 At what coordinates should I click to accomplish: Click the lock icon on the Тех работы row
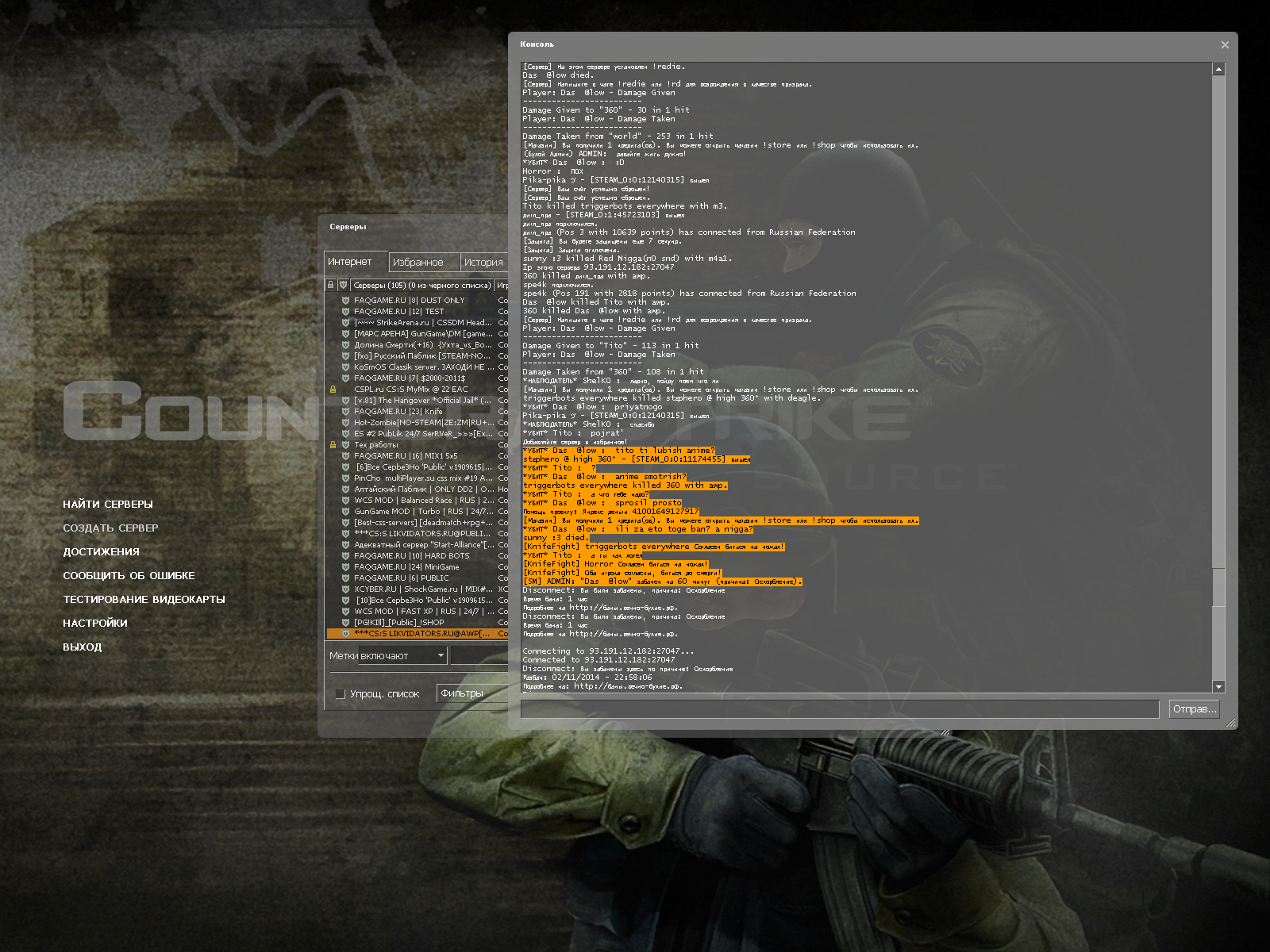pyautogui.click(x=333, y=445)
